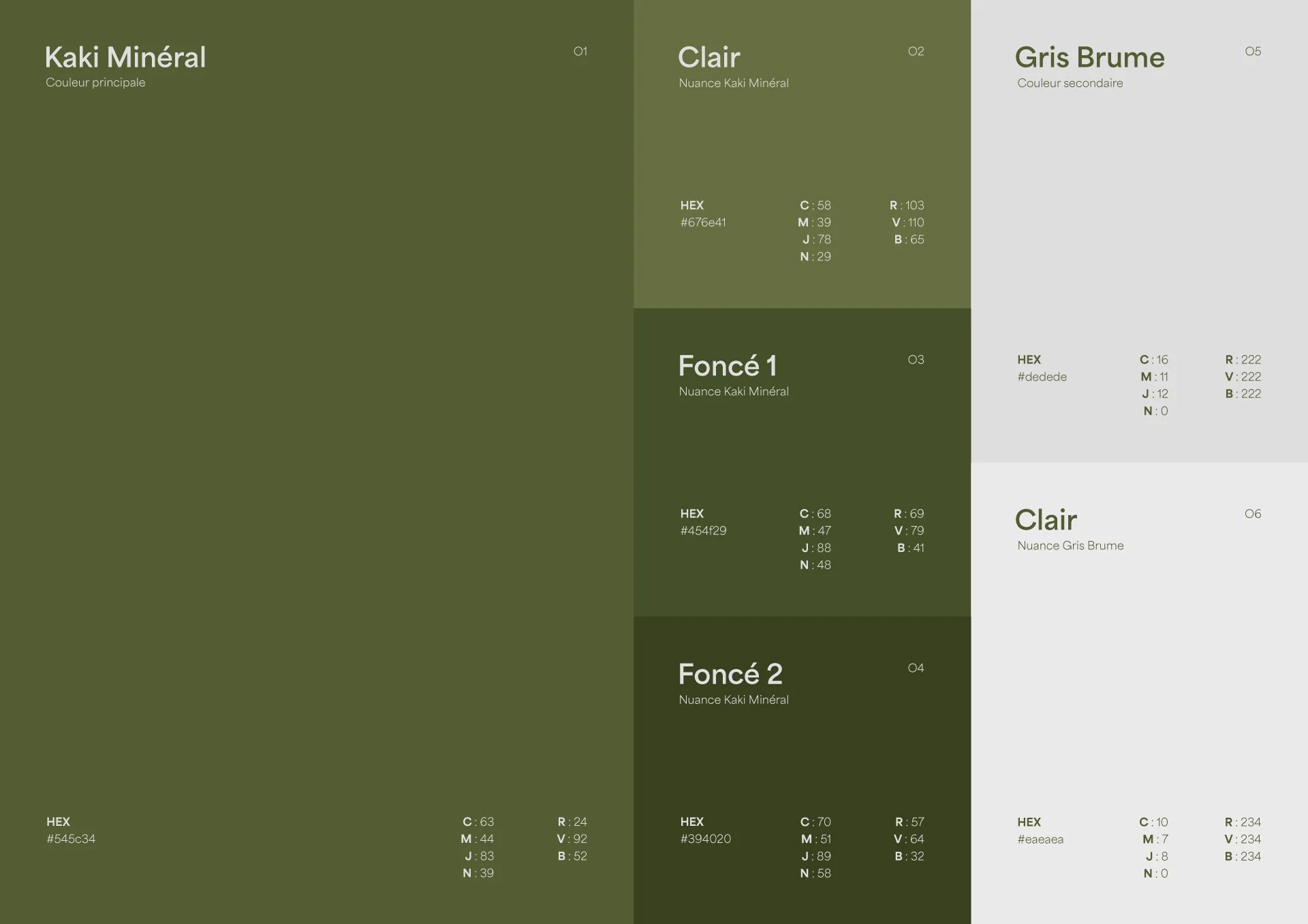Click the #dedede hex code
1308x924 pixels.
pyautogui.click(x=1042, y=377)
